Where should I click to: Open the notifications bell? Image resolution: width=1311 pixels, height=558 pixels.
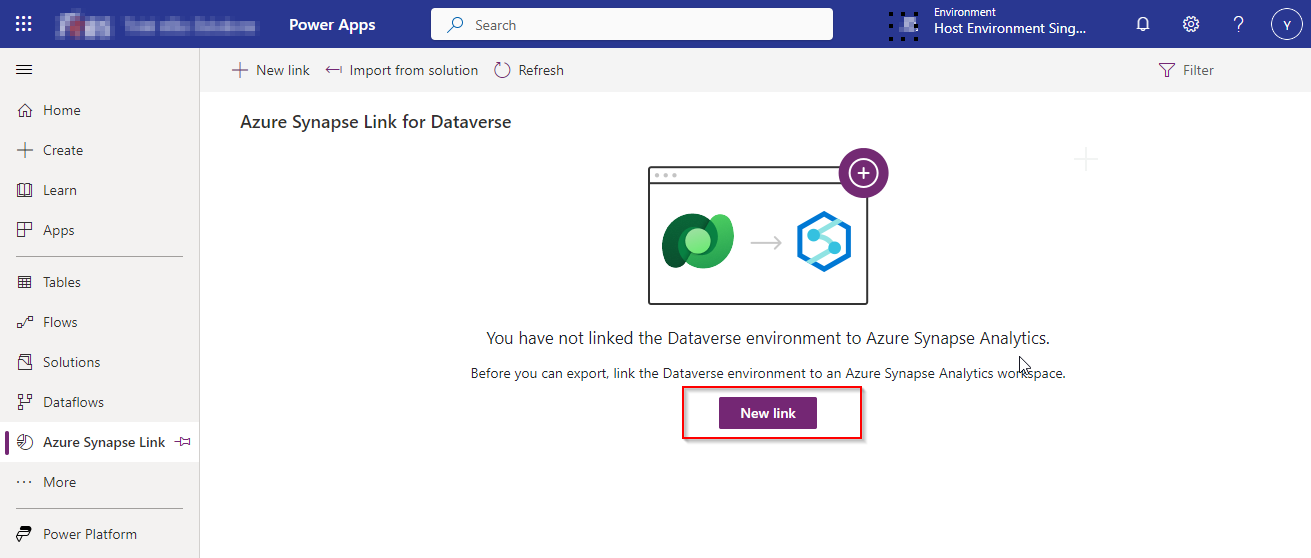click(1143, 24)
